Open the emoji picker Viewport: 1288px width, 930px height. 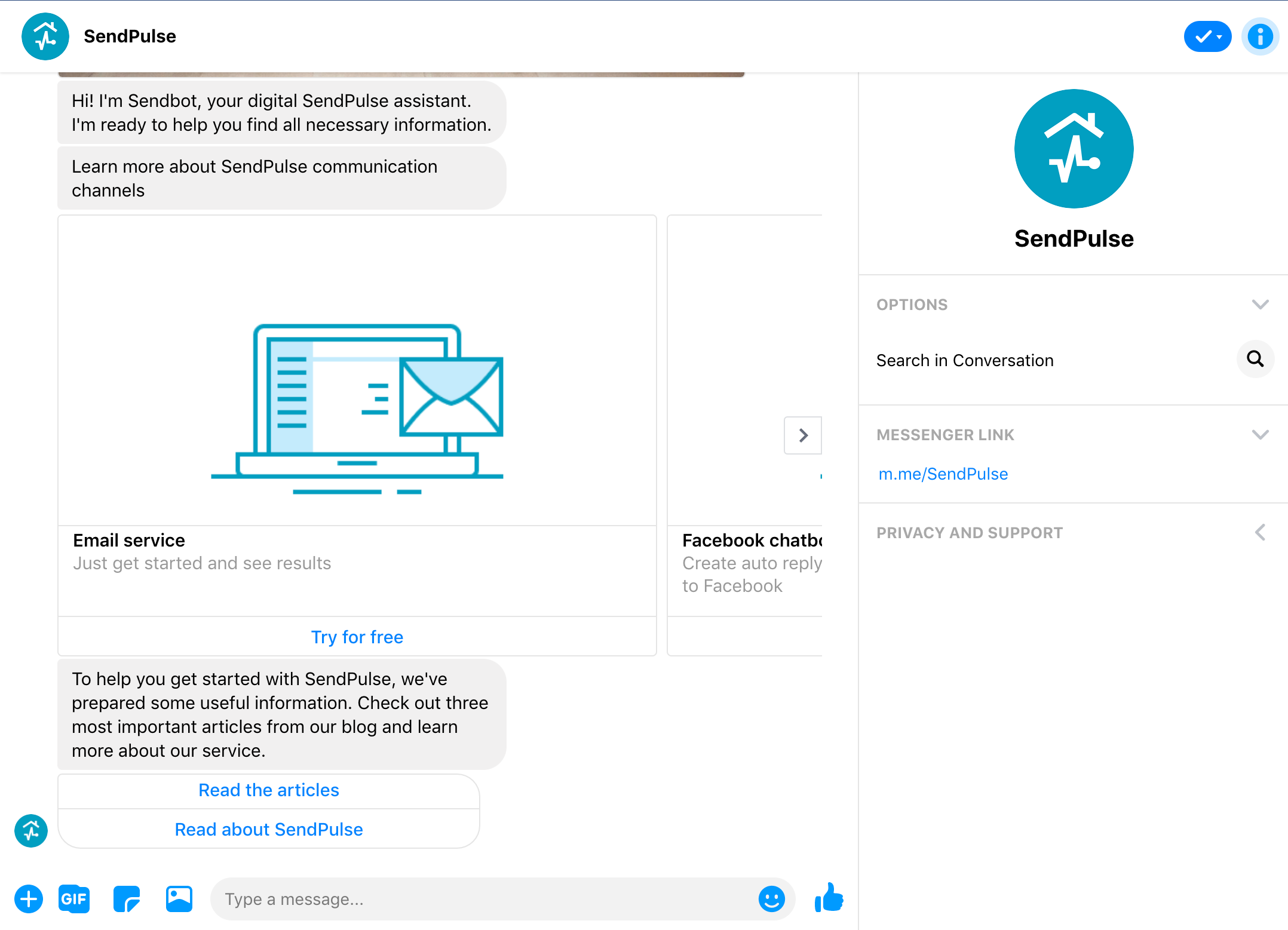pyautogui.click(x=772, y=898)
